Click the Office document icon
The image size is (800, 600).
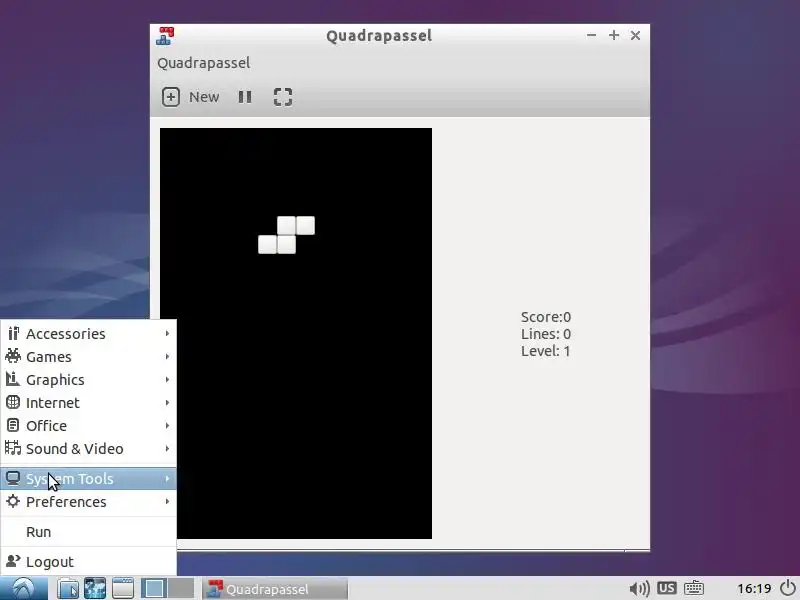click(x=13, y=425)
